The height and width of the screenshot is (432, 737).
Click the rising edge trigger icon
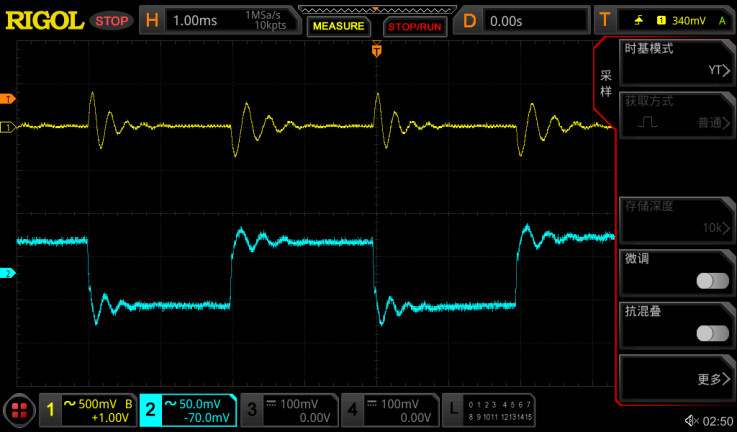[x=638, y=20]
